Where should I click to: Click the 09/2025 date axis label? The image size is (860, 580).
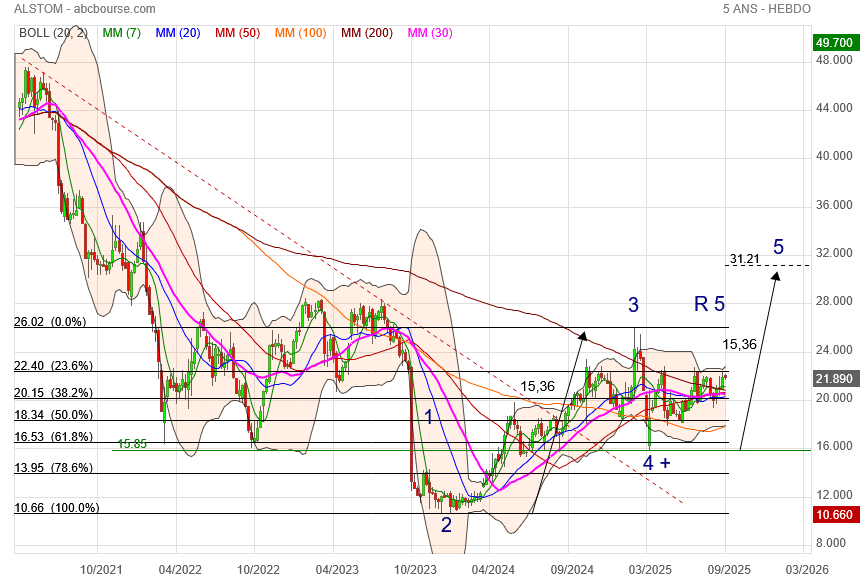pyautogui.click(x=729, y=570)
